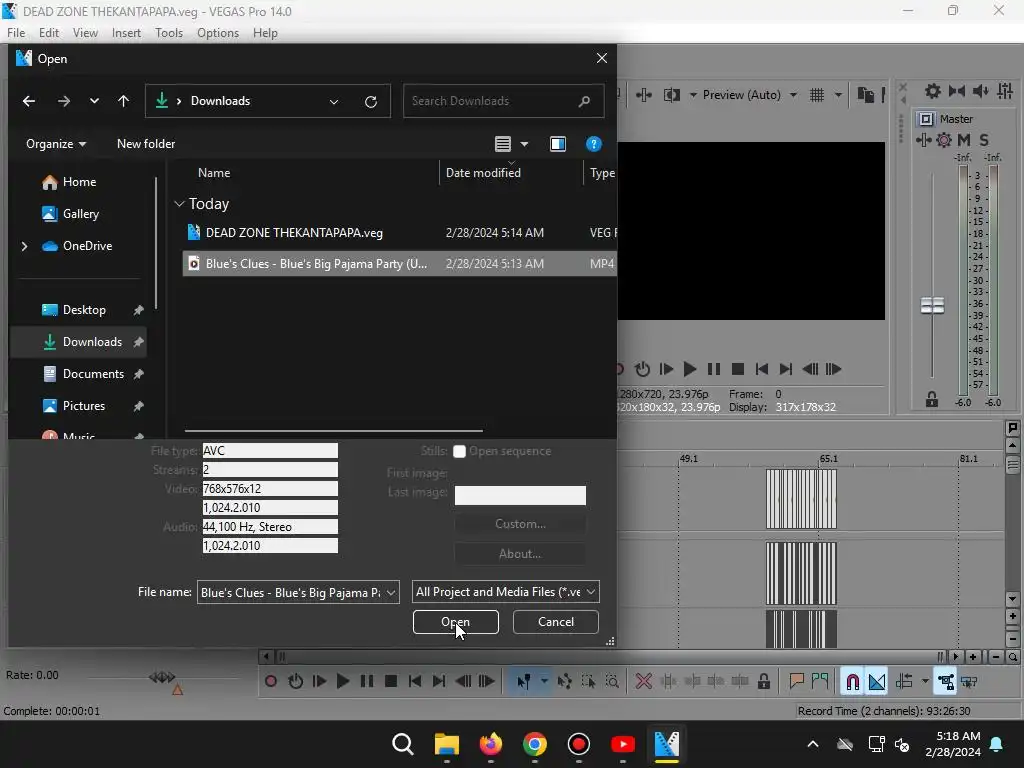Stop playback in preview window
This screenshot has height=768, width=1024.
[738, 369]
